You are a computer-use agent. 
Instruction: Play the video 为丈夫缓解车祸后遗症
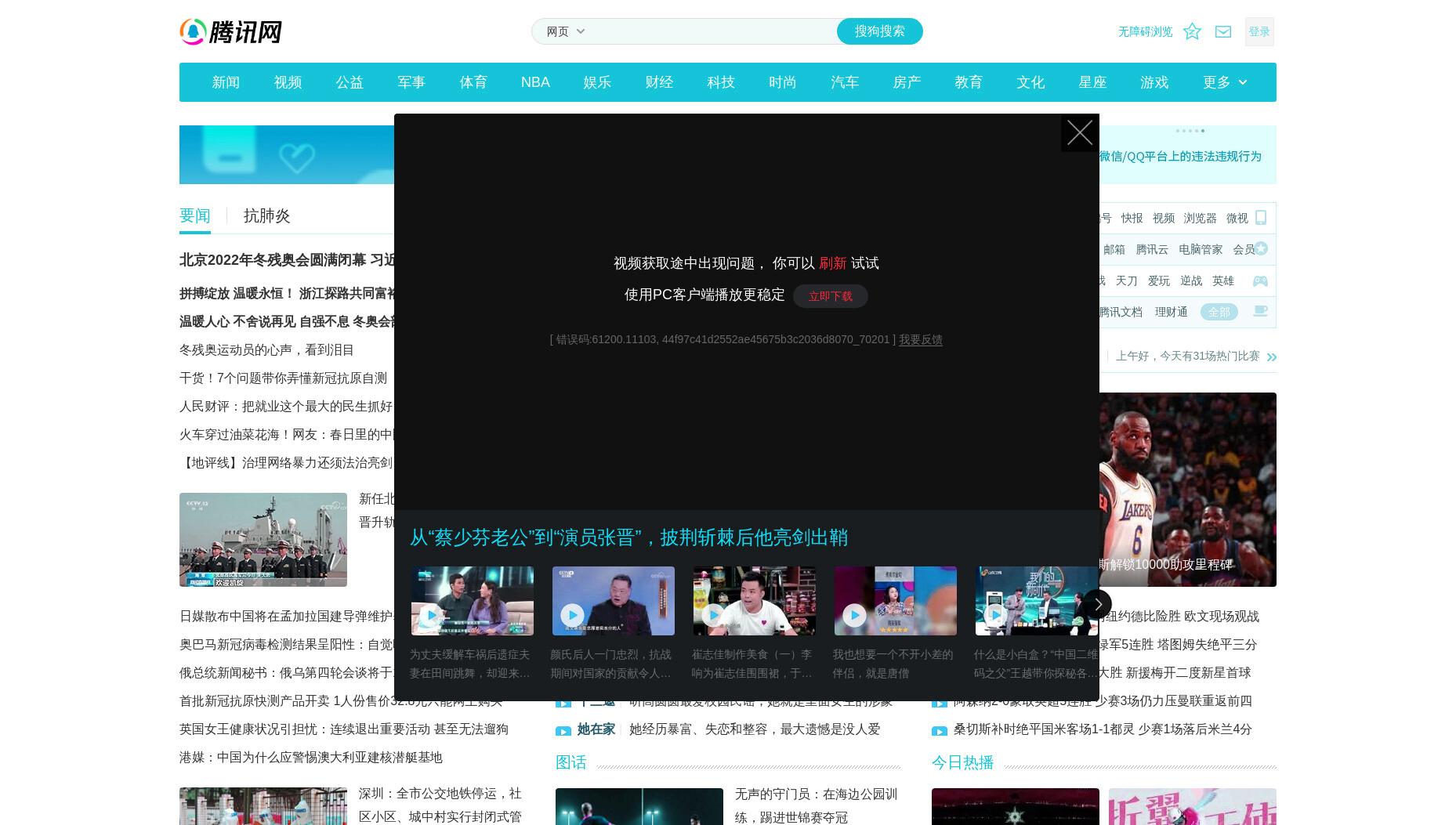473,601
